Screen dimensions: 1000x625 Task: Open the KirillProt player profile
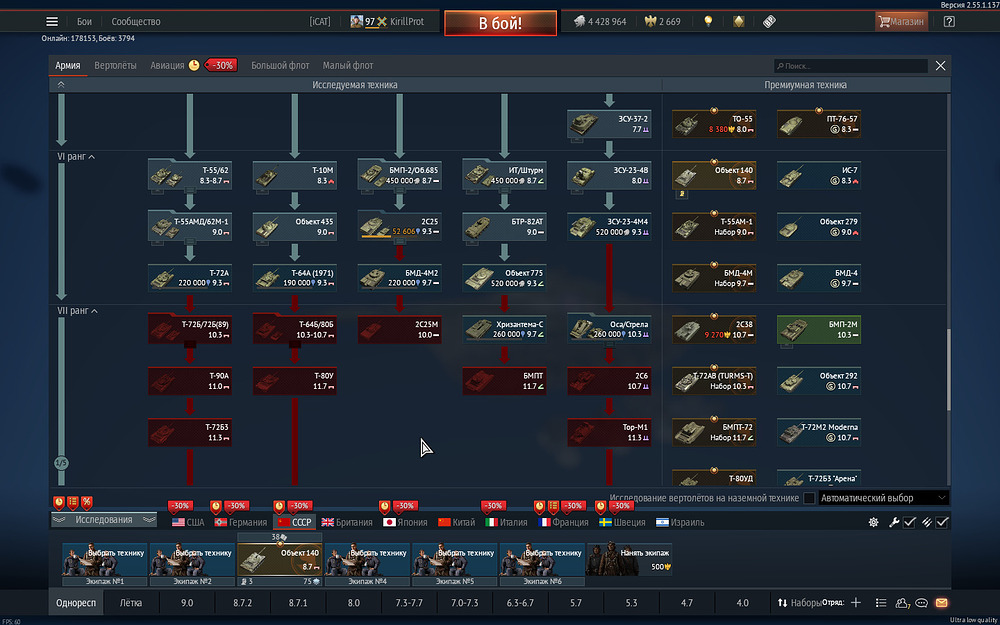coord(407,22)
